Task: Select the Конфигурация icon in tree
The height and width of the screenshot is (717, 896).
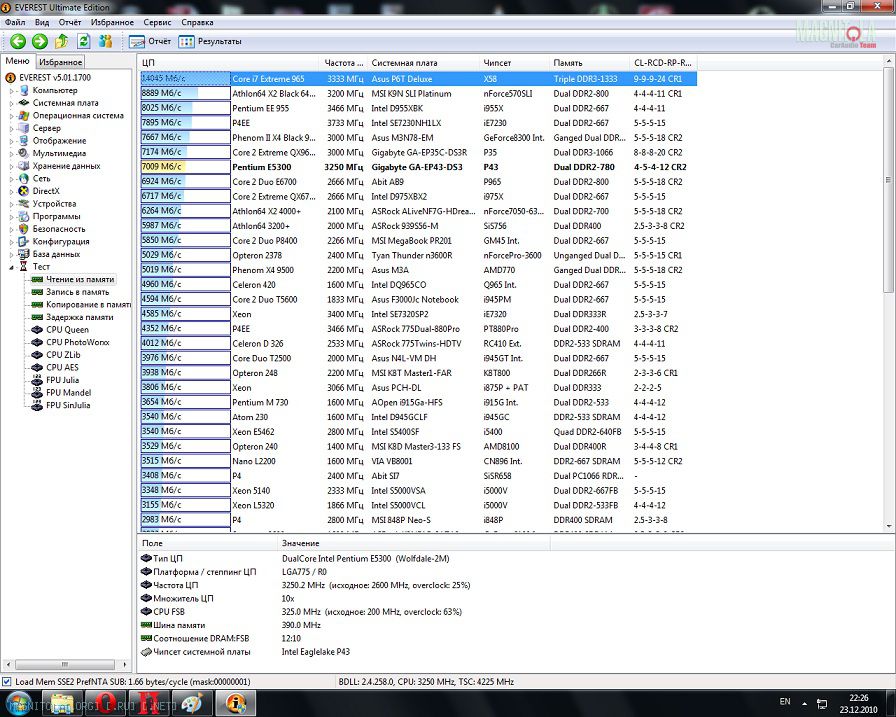Action: pyautogui.click(x=23, y=241)
